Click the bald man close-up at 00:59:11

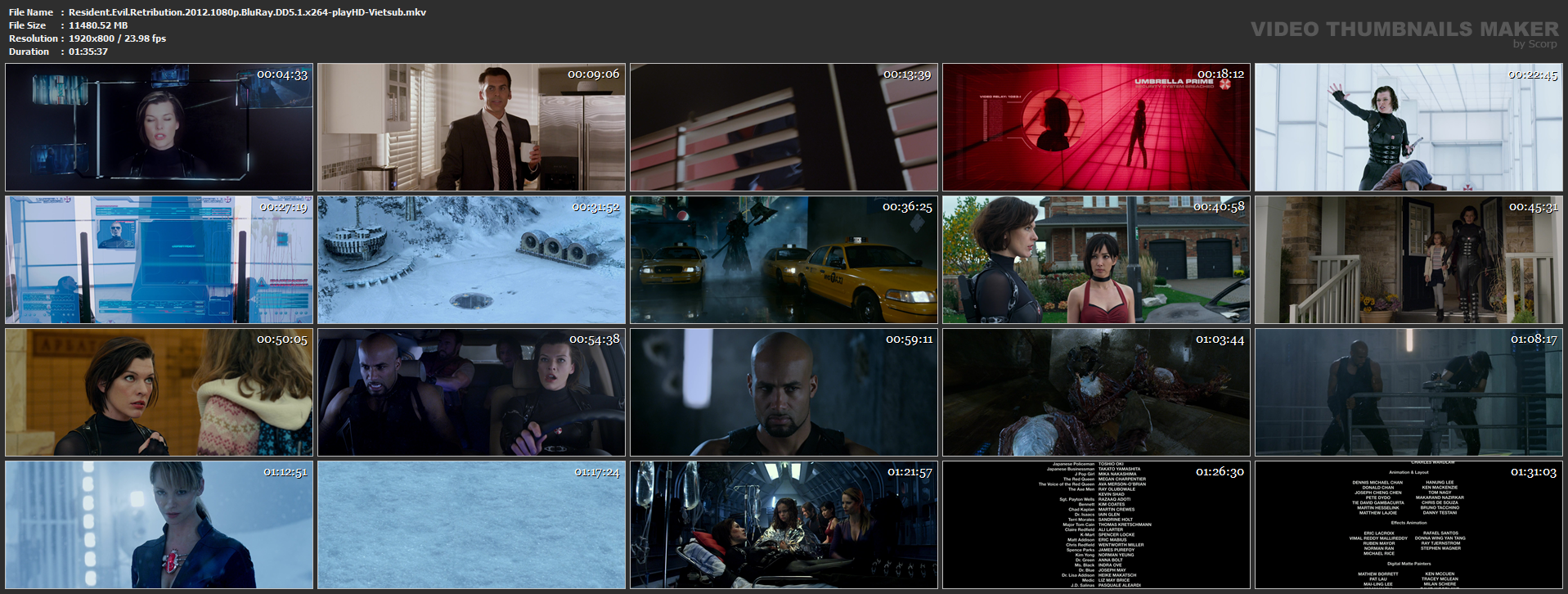[x=784, y=393]
